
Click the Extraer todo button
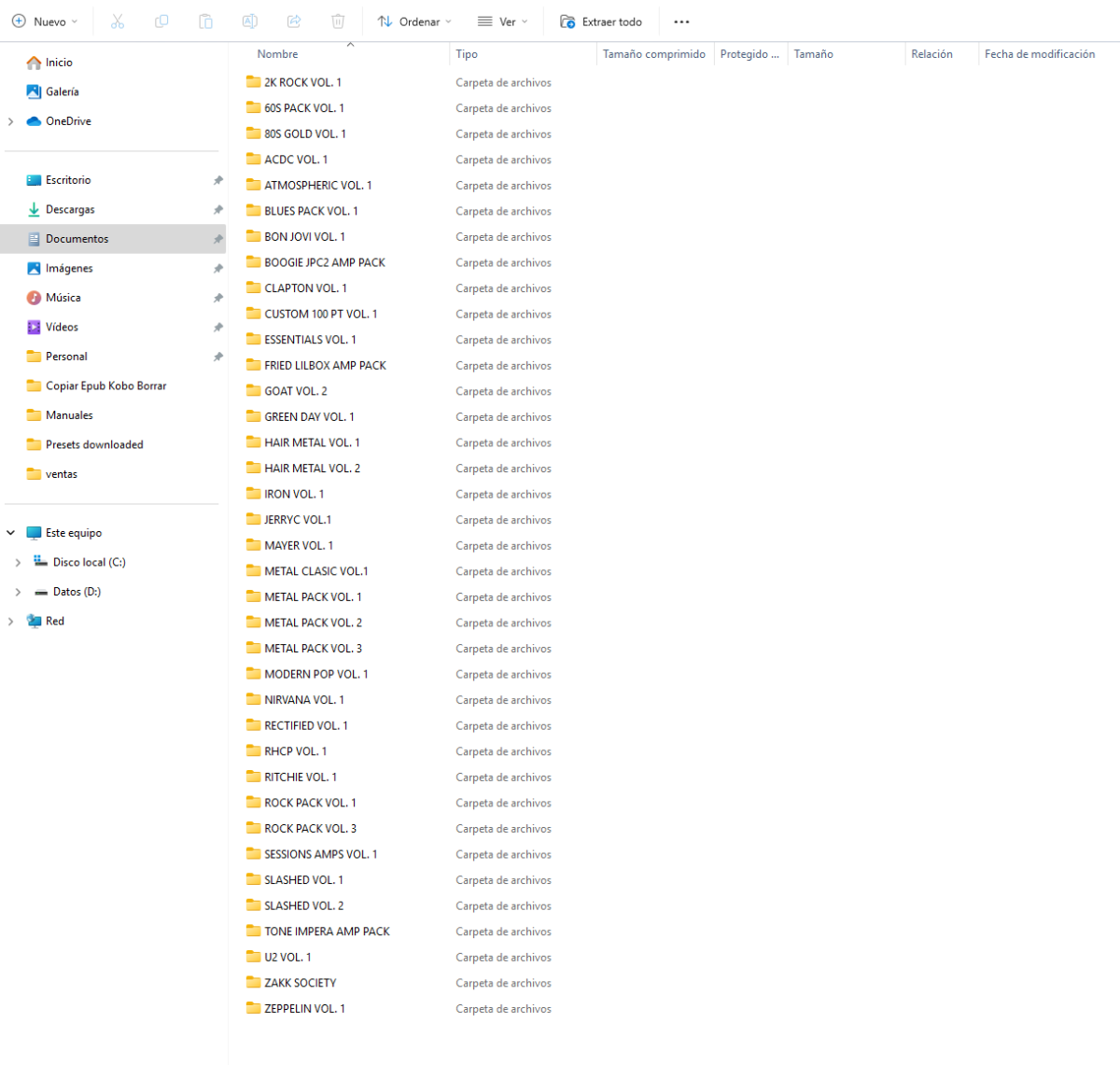click(601, 21)
